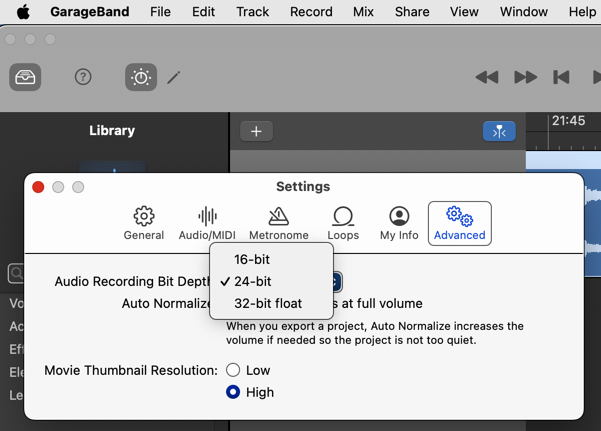Open the Loops settings tab

click(x=343, y=223)
